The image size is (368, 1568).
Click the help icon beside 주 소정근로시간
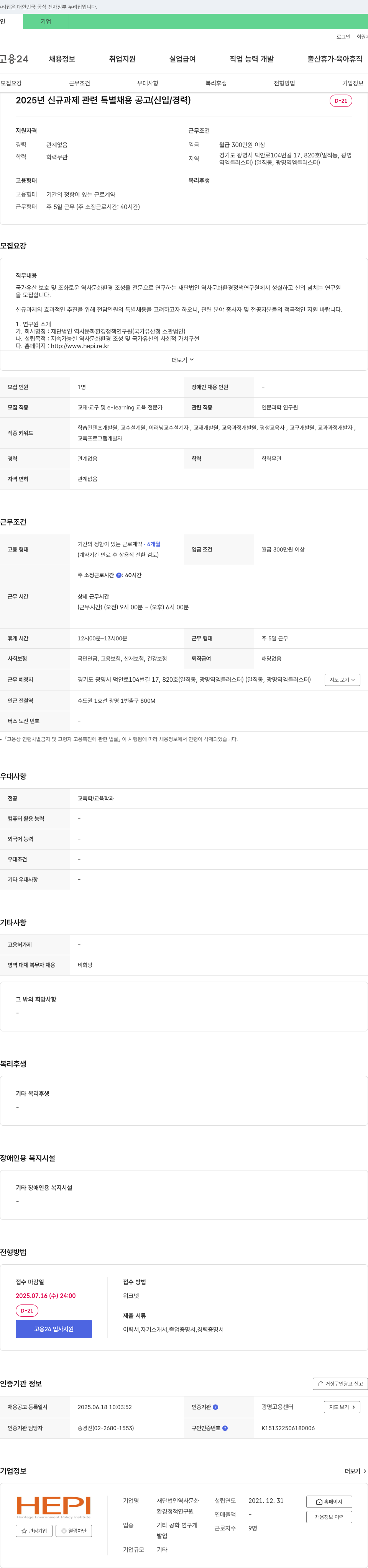(119, 575)
